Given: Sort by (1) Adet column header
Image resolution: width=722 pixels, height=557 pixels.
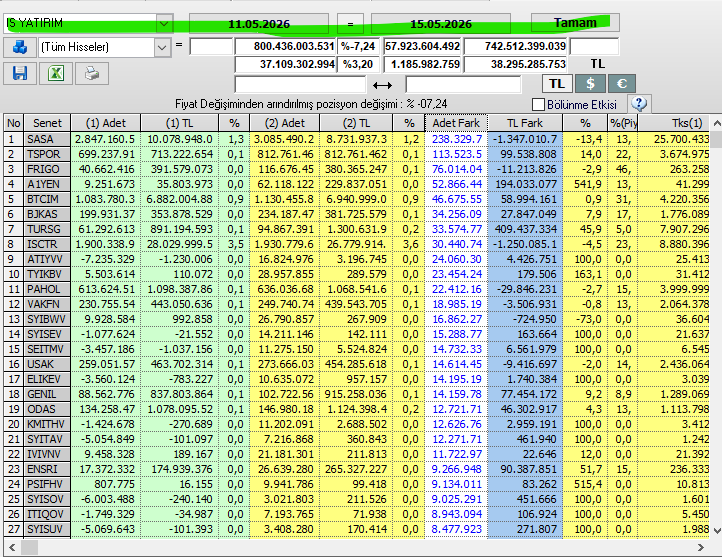Looking at the screenshot, I should pos(105,123).
